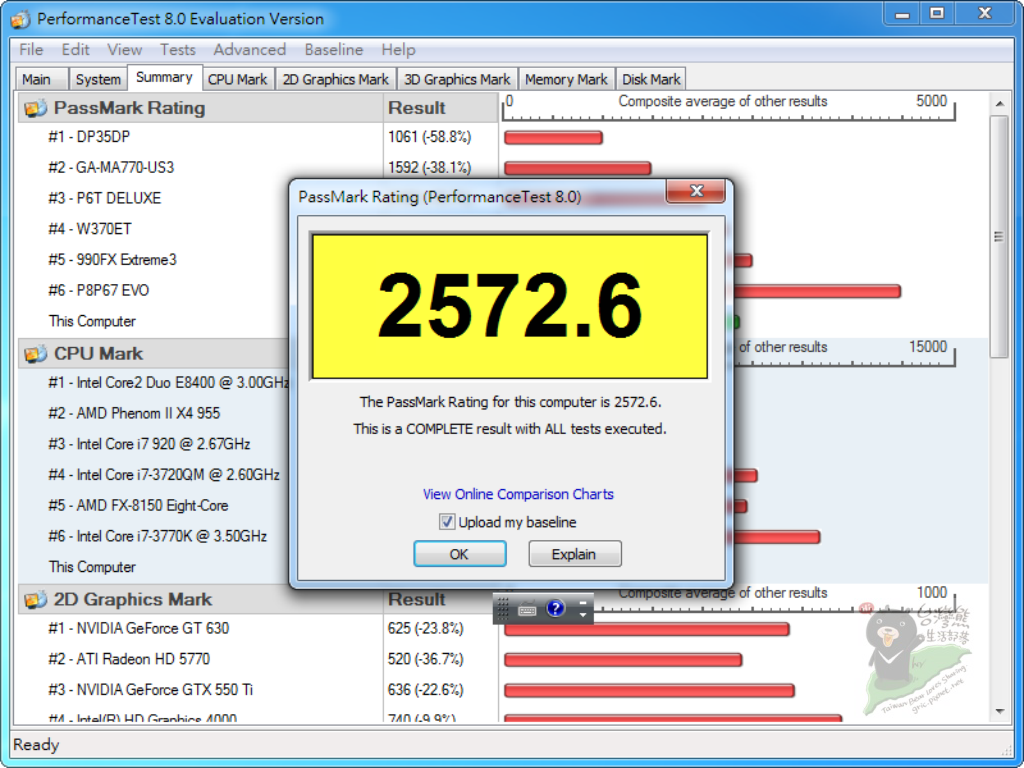Viewport: 1024px width, 768px height.
Task: Uncheck the Upload my baseline checkbox
Action: pos(447,522)
